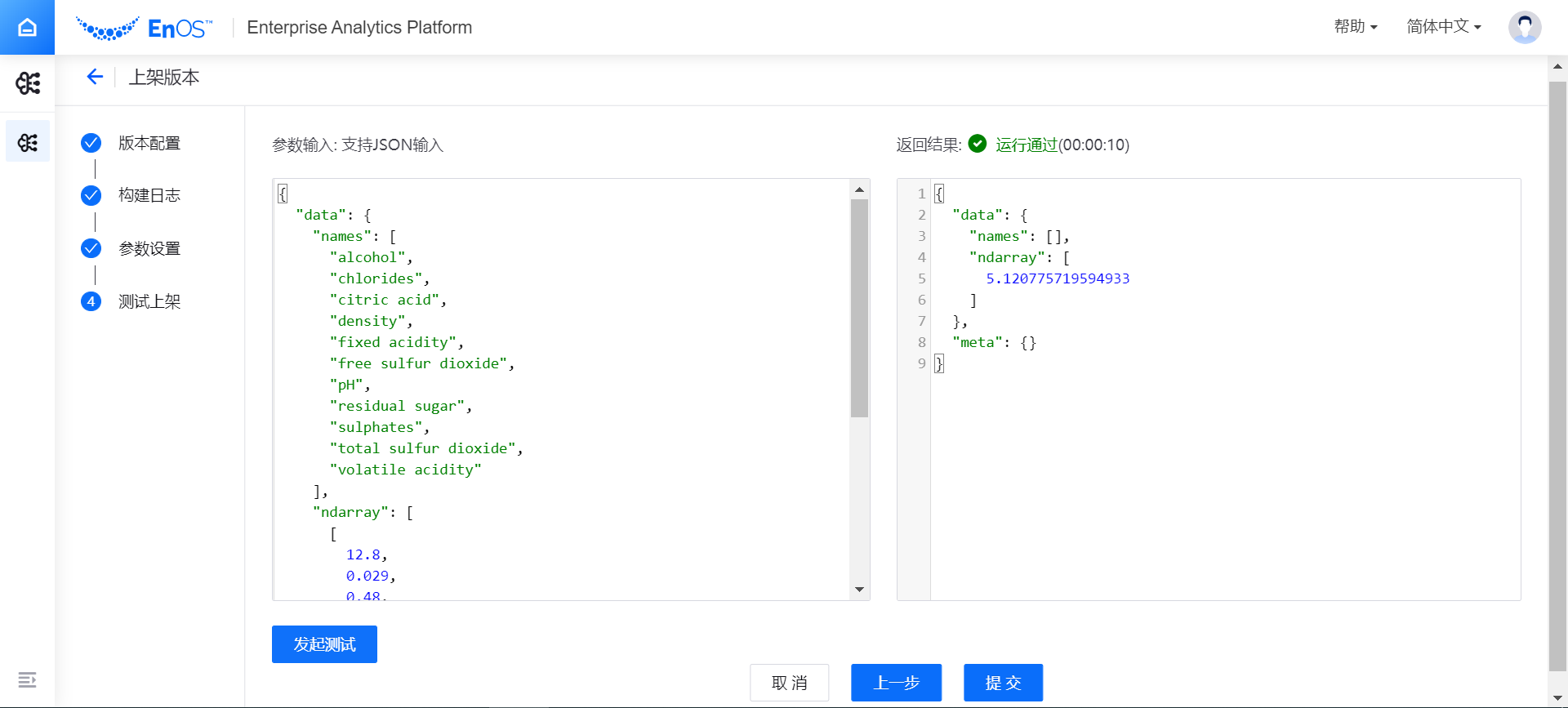Click the 参数设置 step check icon
1568x708 pixels.
click(91, 248)
